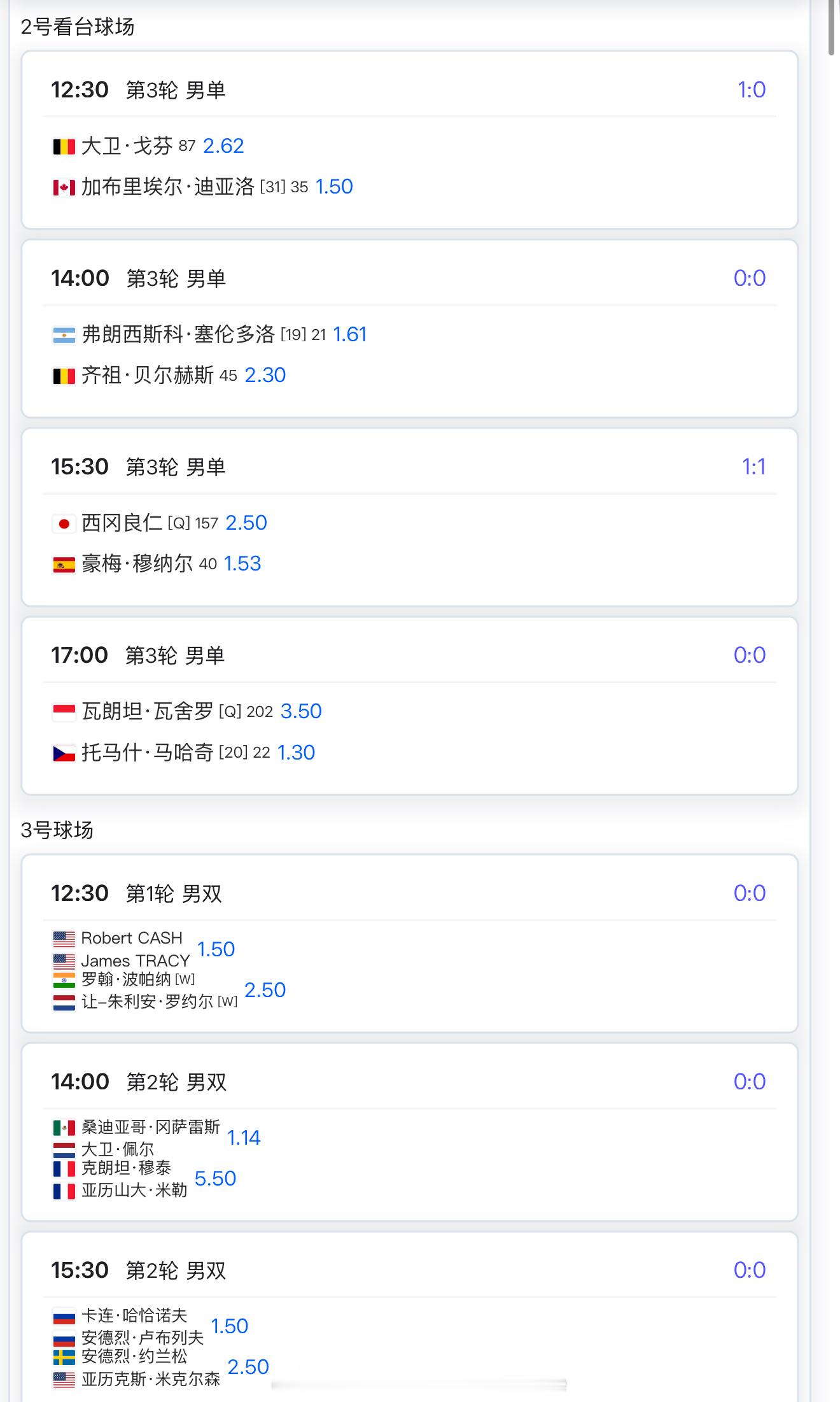Open the 1:1 score of 15:30 singles match
The height and width of the screenshot is (1402, 840).
coord(753,467)
